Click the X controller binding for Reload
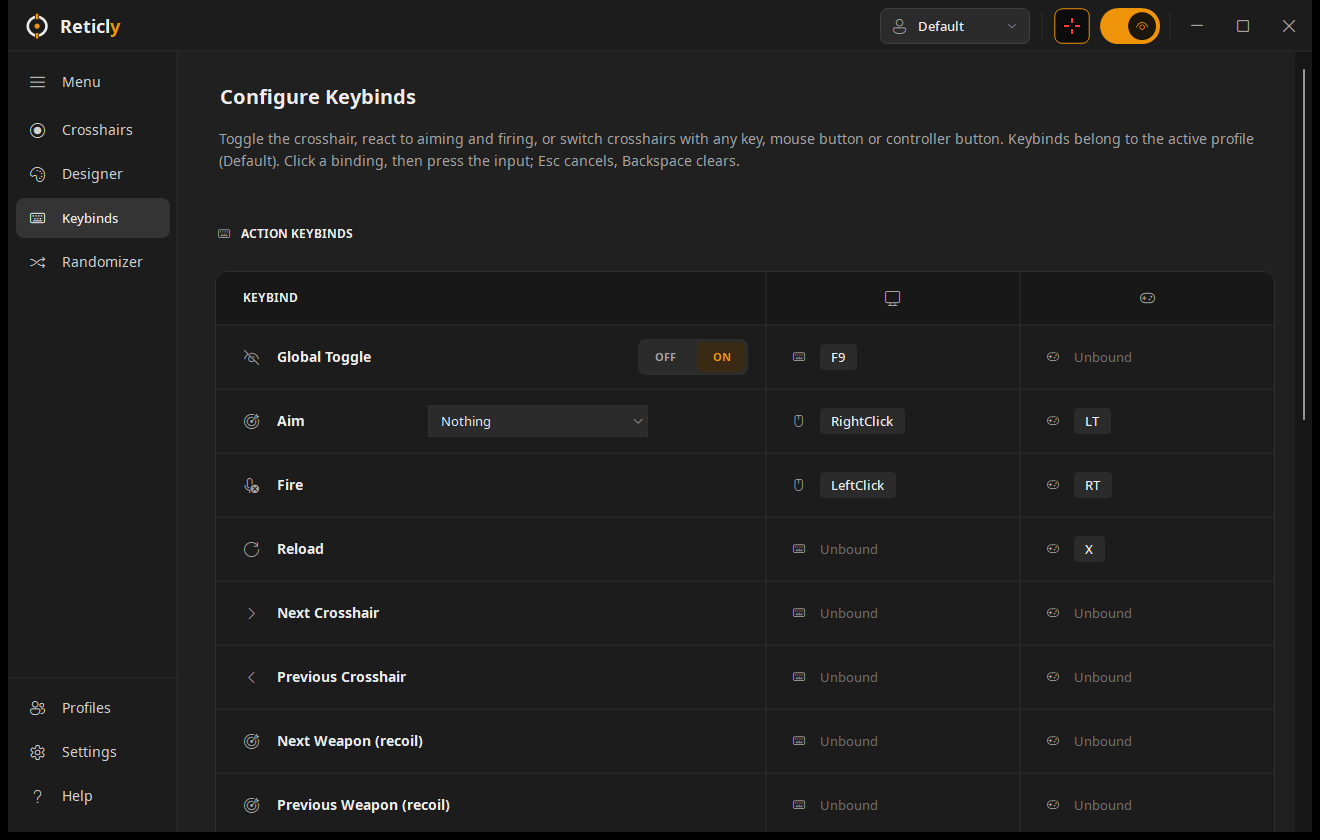The width and height of the screenshot is (1320, 840). [1089, 549]
